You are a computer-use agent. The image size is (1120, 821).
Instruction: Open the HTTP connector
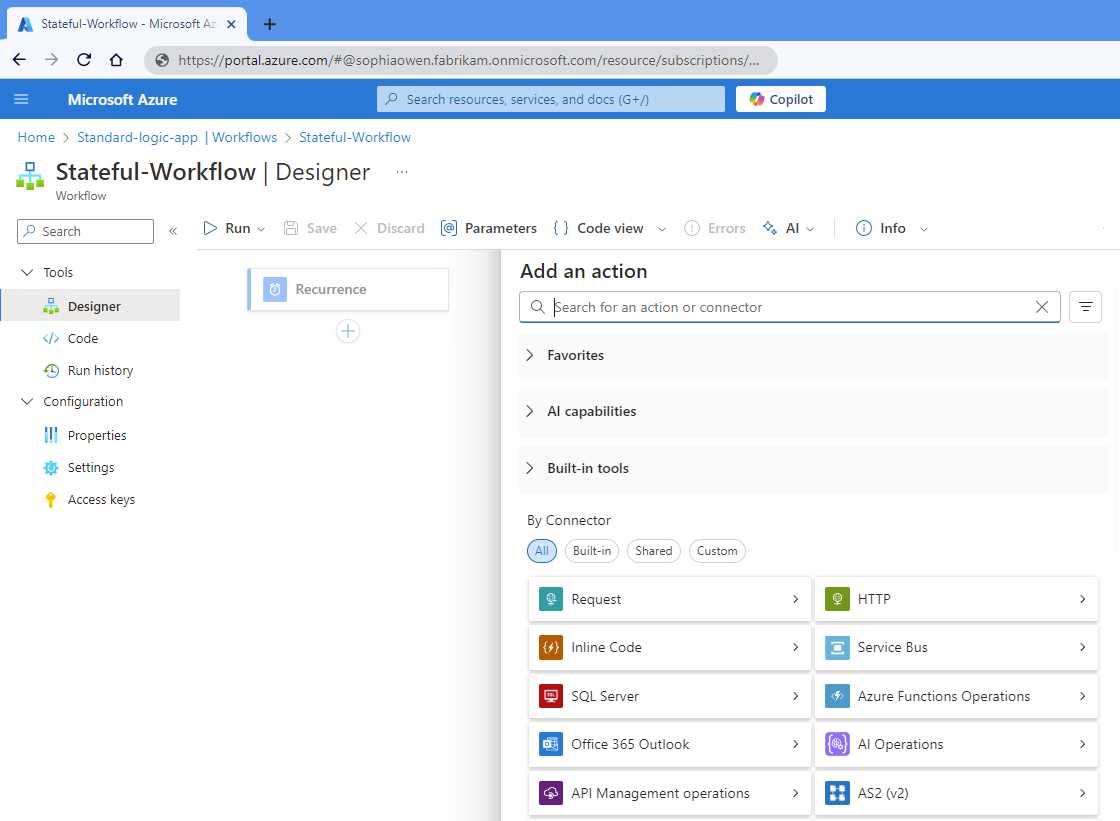pos(956,599)
